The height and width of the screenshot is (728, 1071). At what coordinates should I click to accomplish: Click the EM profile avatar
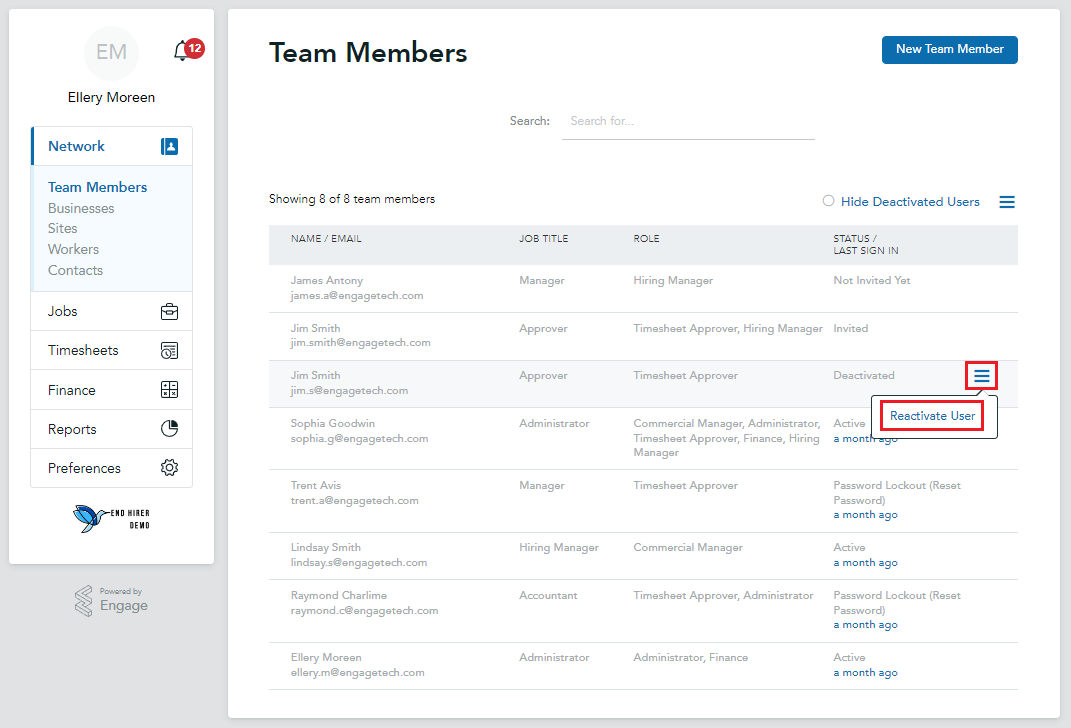pos(111,53)
